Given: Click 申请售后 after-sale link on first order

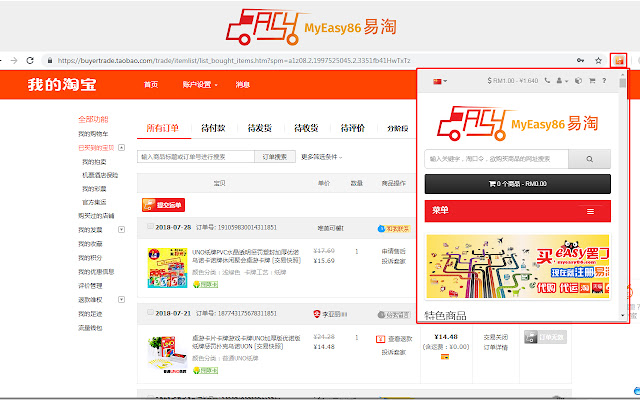Looking at the screenshot, I should coord(393,251).
